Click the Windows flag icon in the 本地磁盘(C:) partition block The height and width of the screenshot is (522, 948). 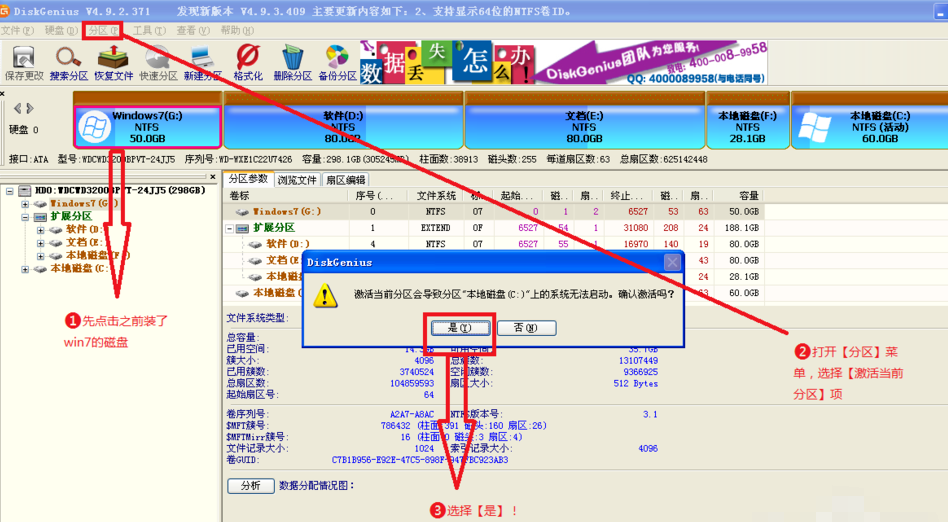coord(814,127)
